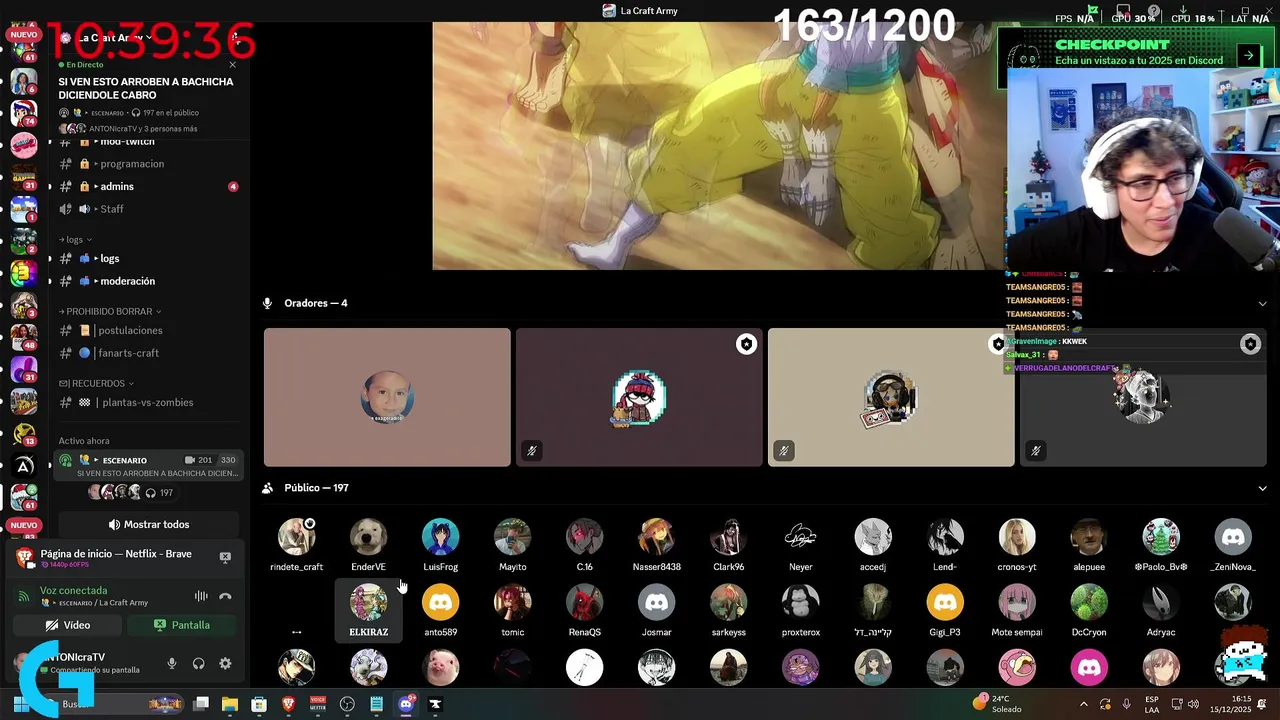
Task: Collapse the PROHIBIDO BORRAR category
Action: (110, 311)
